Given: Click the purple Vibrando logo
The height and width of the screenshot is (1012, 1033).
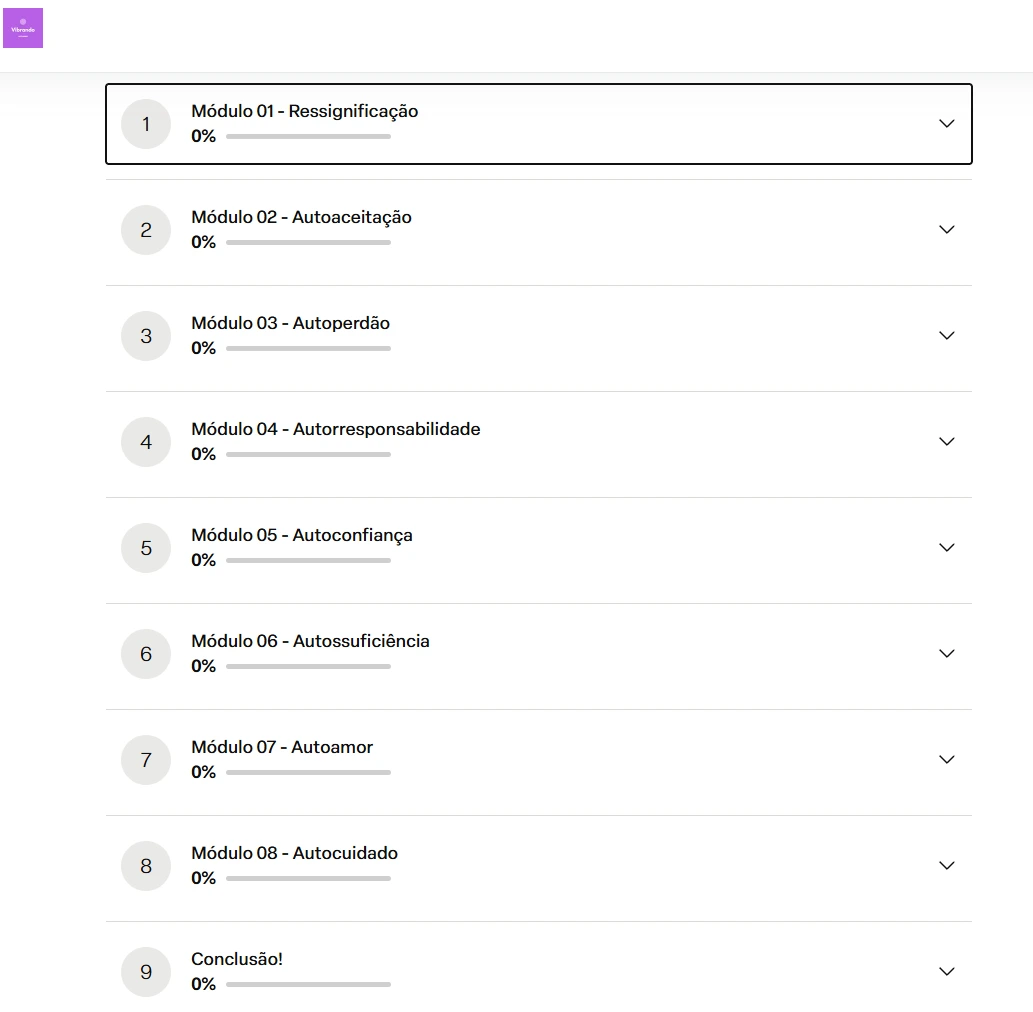Looking at the screenshot, I should coord(23,28).
